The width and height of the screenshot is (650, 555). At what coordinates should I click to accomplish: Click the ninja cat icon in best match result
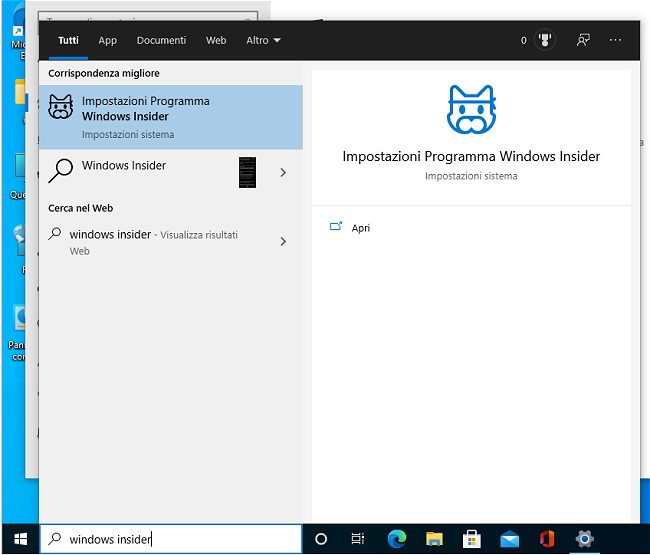(61, 107)
